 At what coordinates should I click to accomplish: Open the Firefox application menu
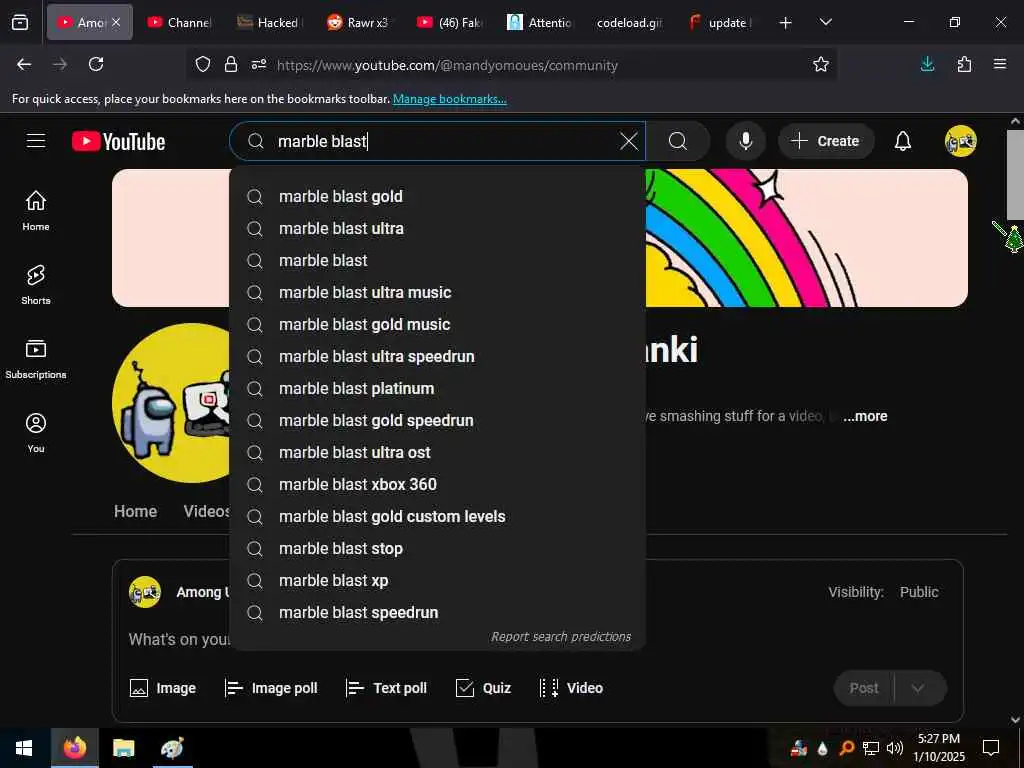click(1000, 64)
